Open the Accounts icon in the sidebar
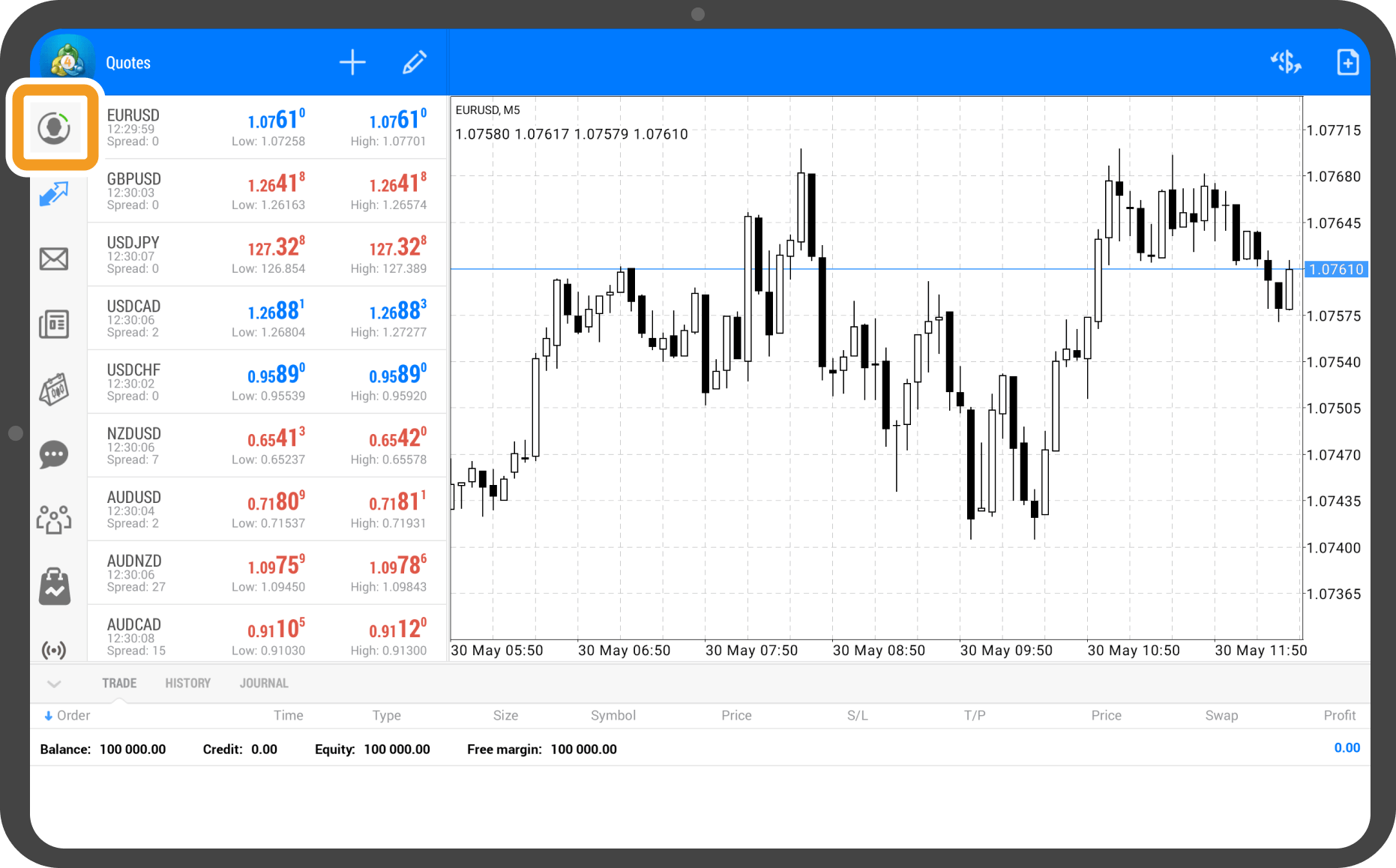The width and height of the screenshot is (1396, 868). coord(53,128)
